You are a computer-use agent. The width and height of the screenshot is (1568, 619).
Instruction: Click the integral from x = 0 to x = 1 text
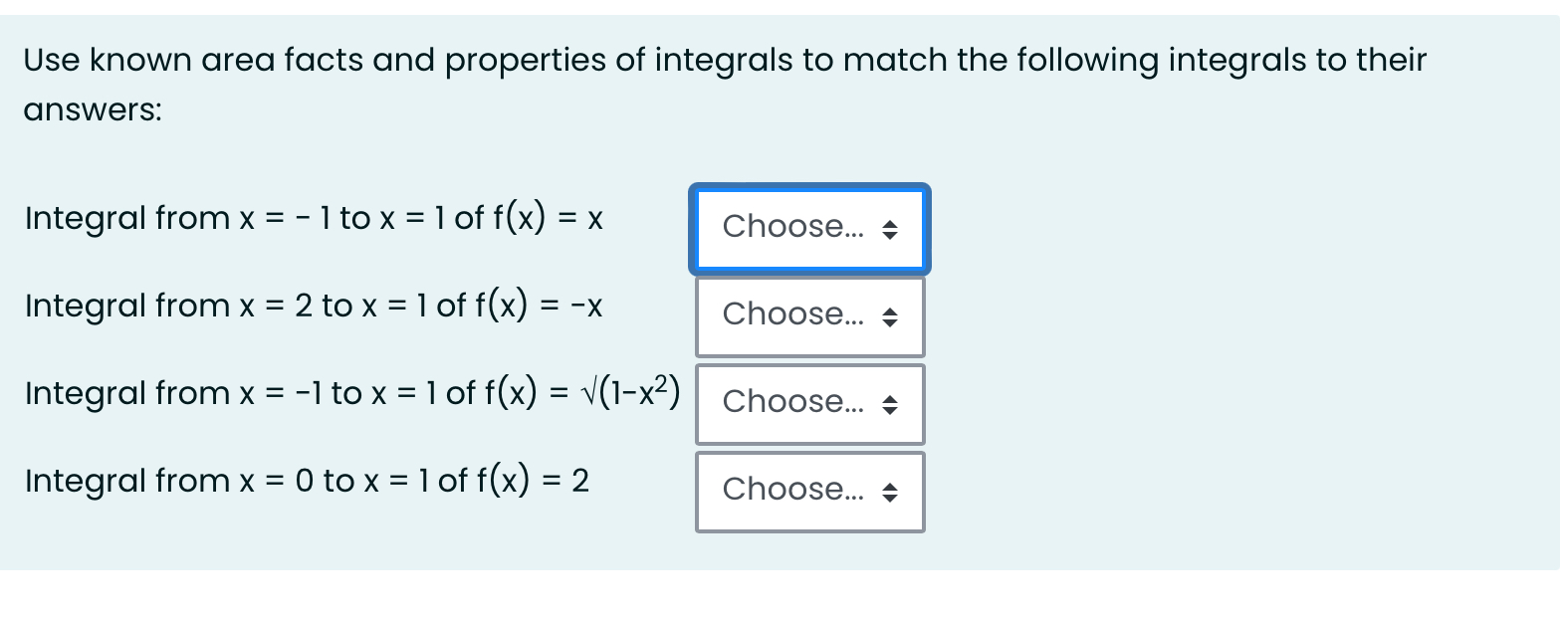point(307,481)
